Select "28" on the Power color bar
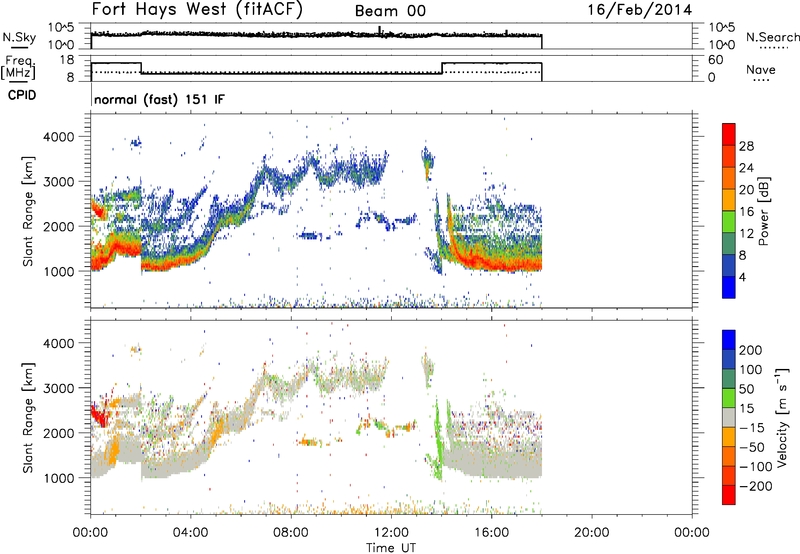This screenshot has height=554, width=800. [x=746, y=146]
